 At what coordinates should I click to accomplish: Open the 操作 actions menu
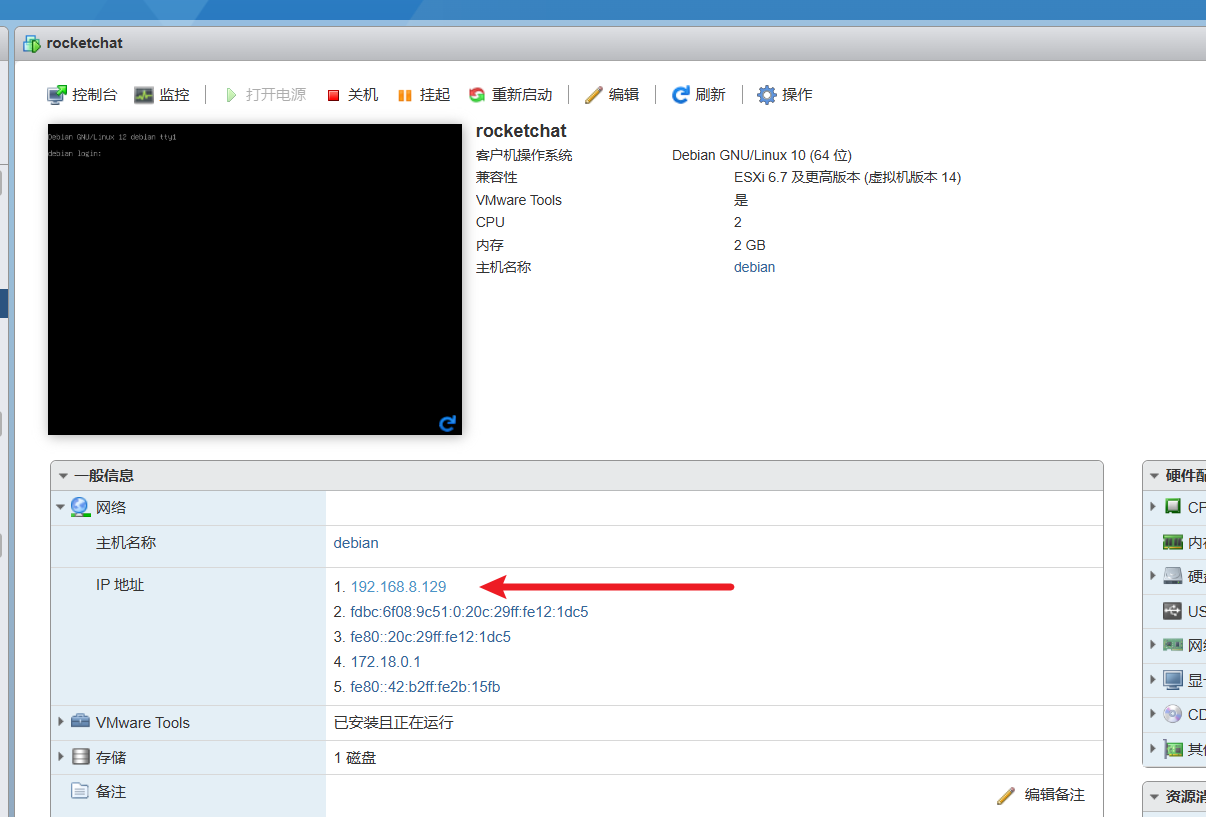click(x=785, y=95)
